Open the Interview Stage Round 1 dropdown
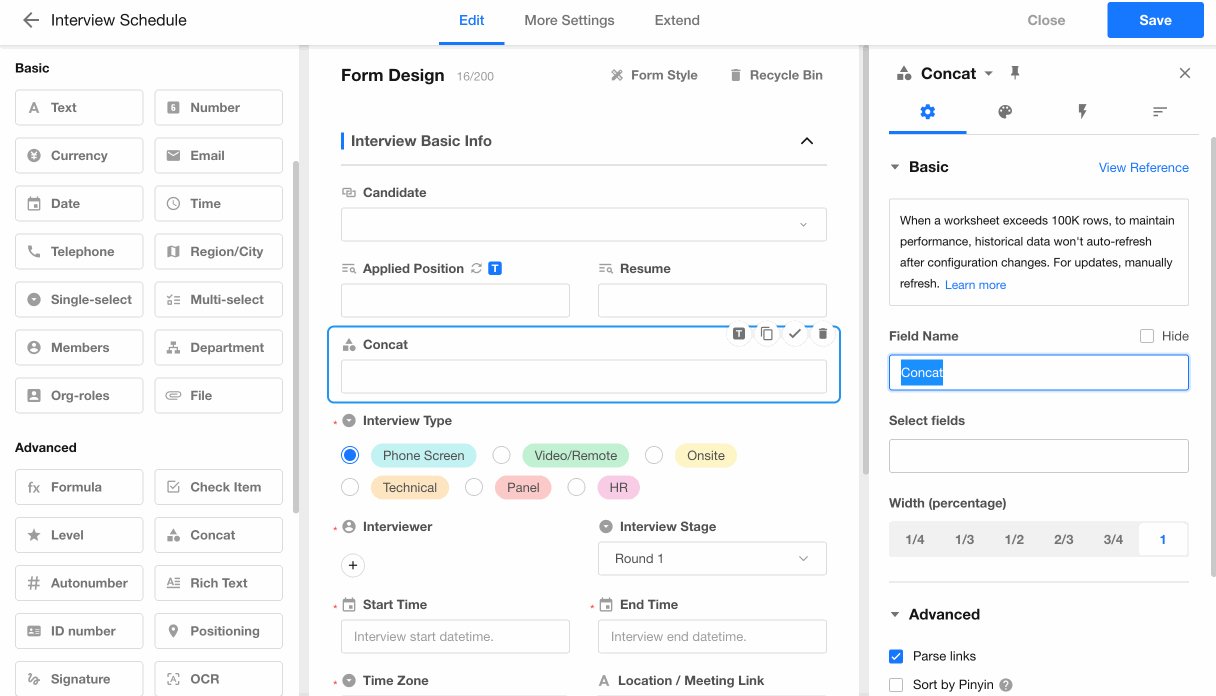This screenshot has height=696, width=1216. (x=712, y=558)
